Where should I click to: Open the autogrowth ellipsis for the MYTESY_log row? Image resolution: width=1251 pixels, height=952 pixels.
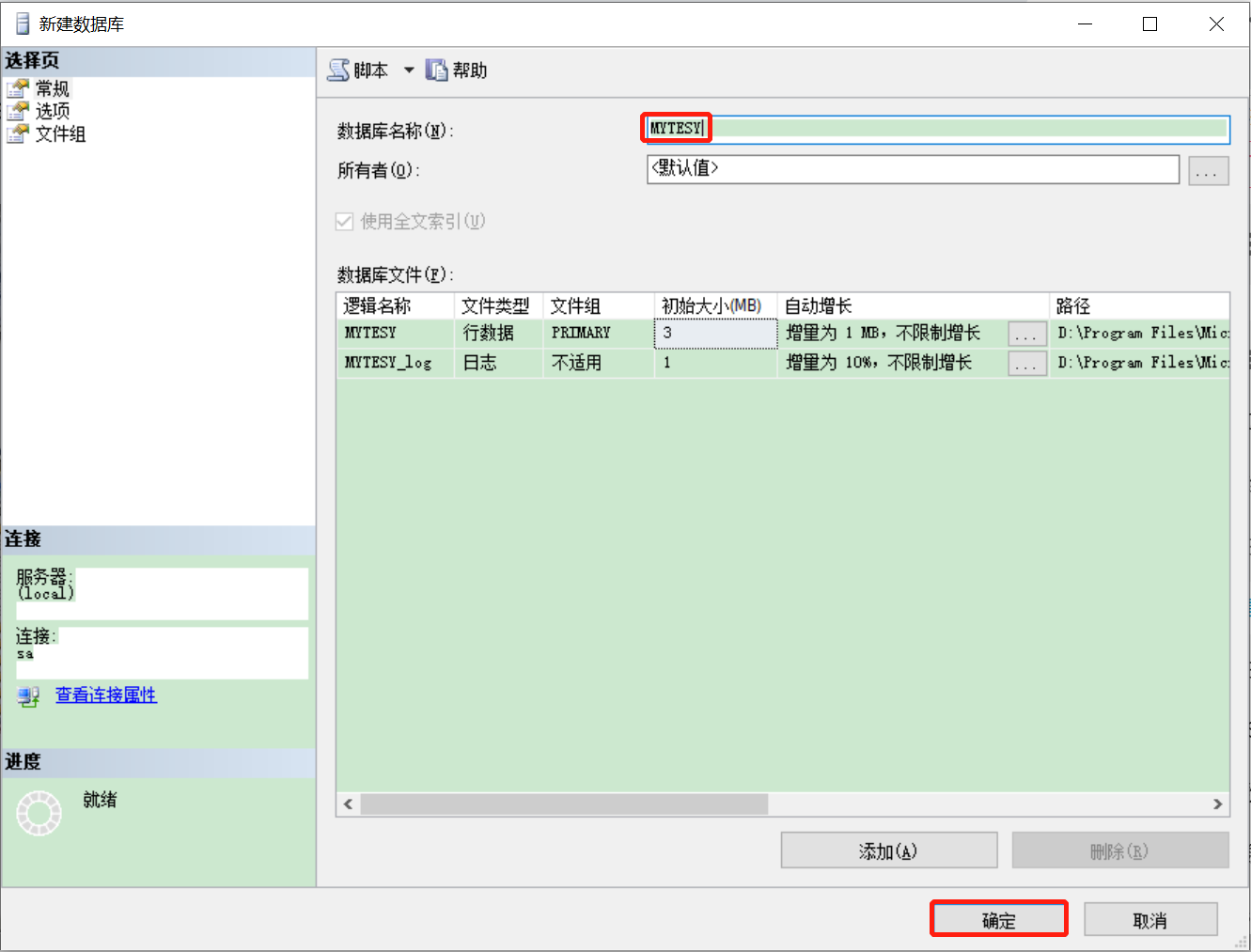[x=1027, y=364]
